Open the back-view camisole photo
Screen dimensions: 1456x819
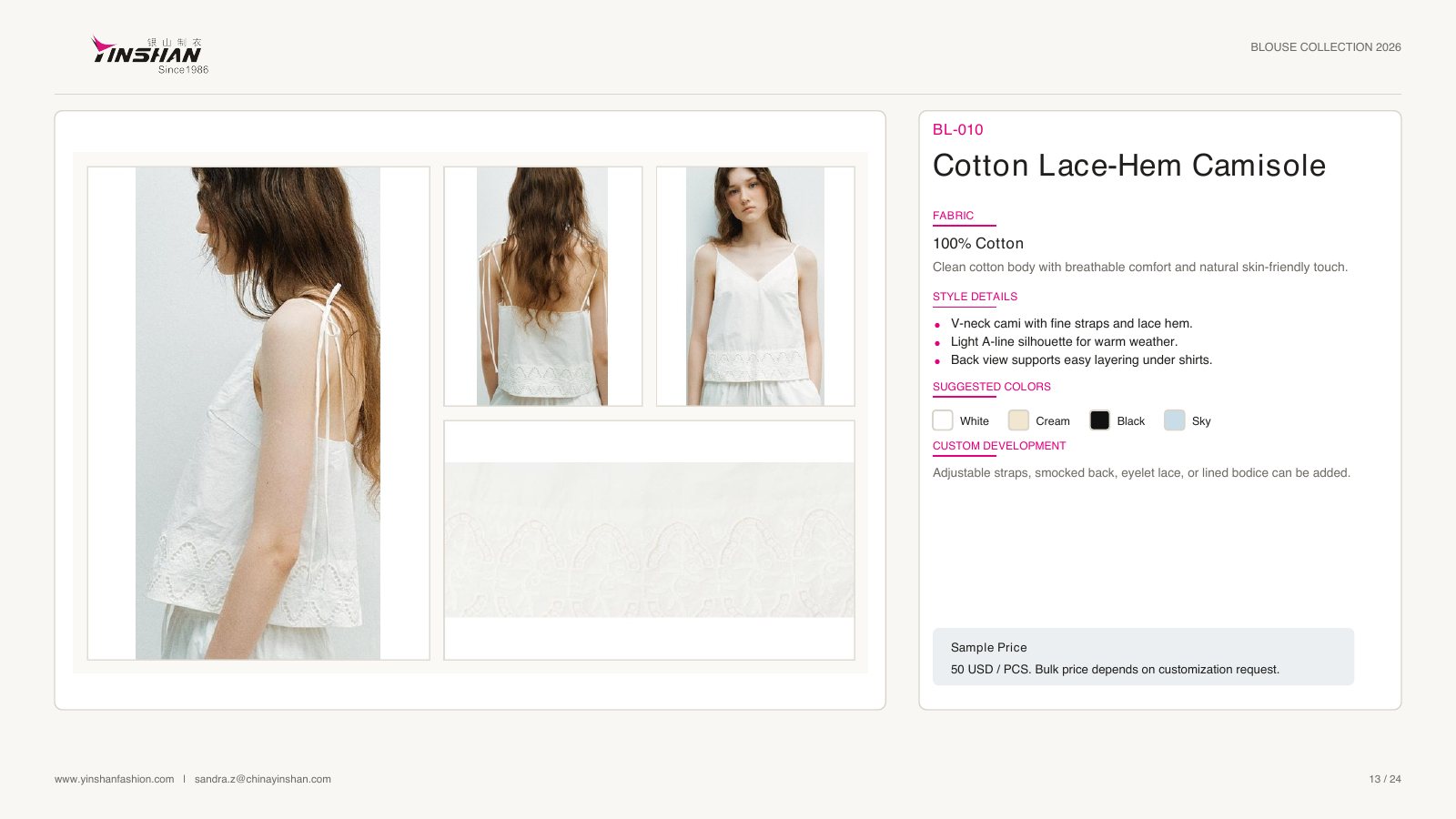[x=543, y=286]
